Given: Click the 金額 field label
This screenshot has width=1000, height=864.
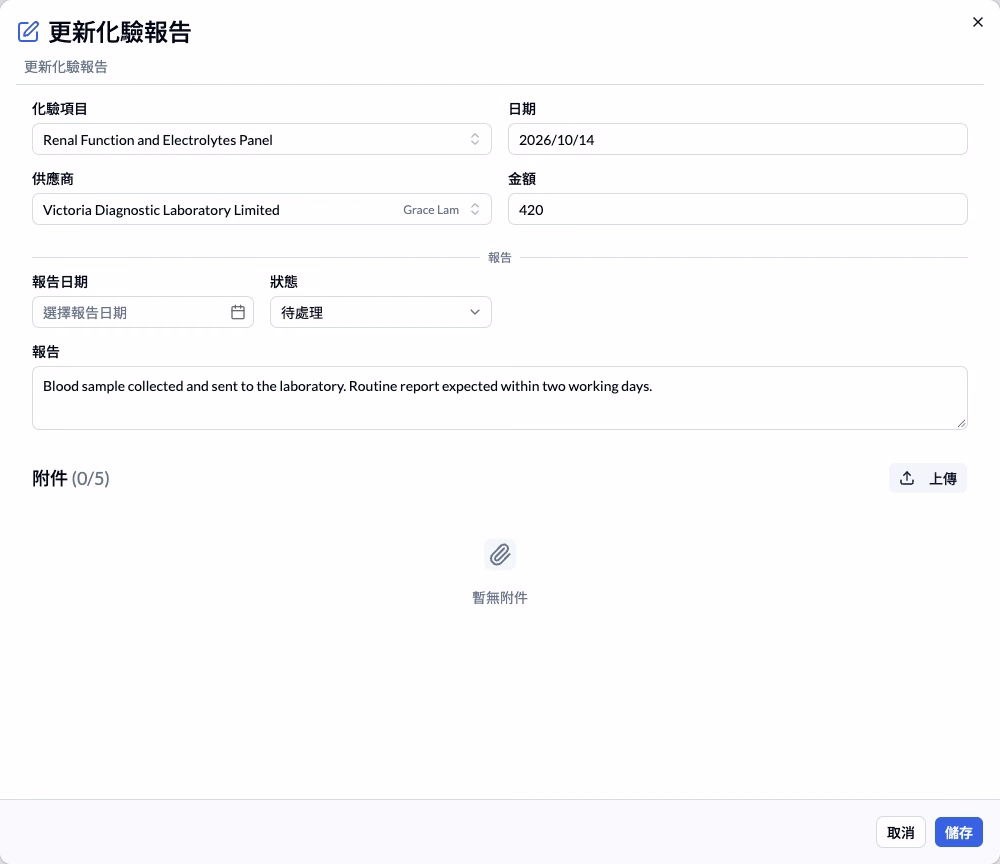Looking at the screenshot, I should 522,179.
